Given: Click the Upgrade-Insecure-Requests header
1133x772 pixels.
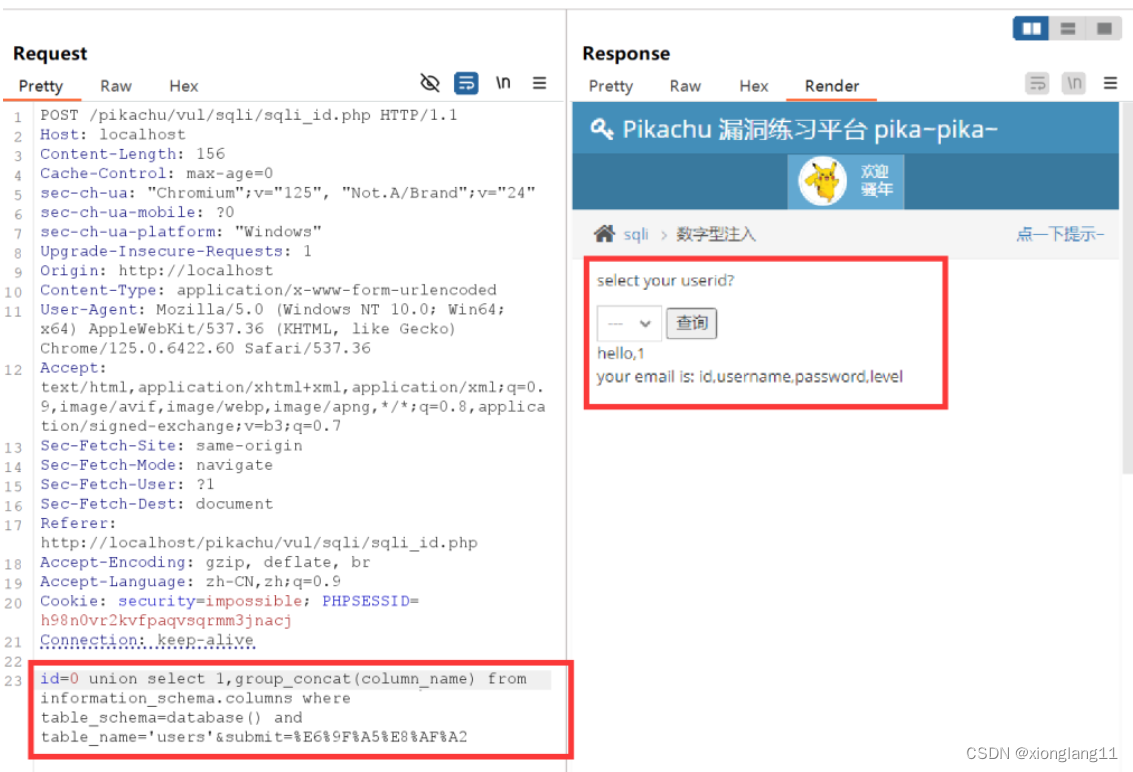Looking at the screenshot, I should point(176,251).
